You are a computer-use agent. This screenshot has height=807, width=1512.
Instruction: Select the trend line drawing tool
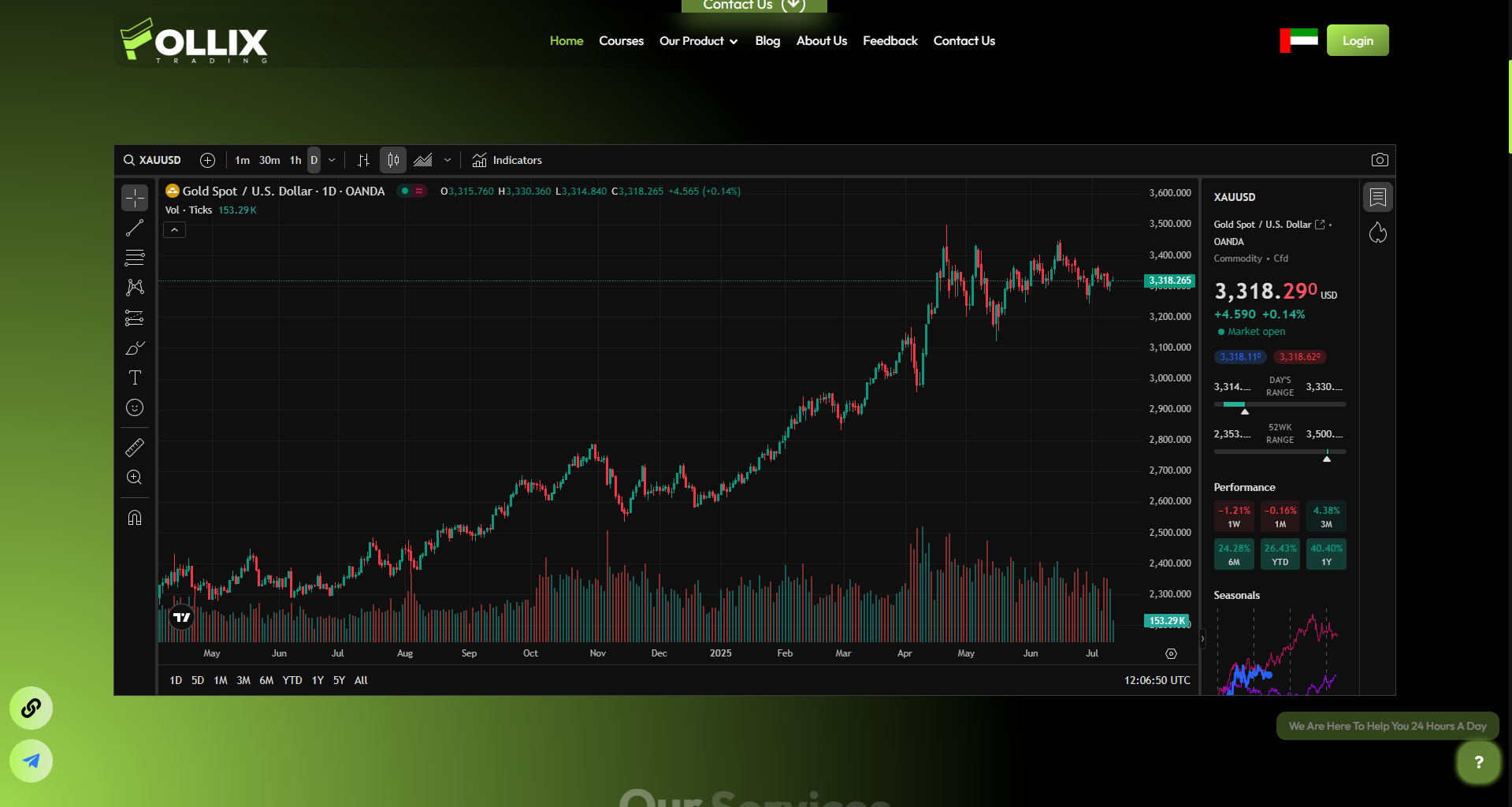coord(135,228)
